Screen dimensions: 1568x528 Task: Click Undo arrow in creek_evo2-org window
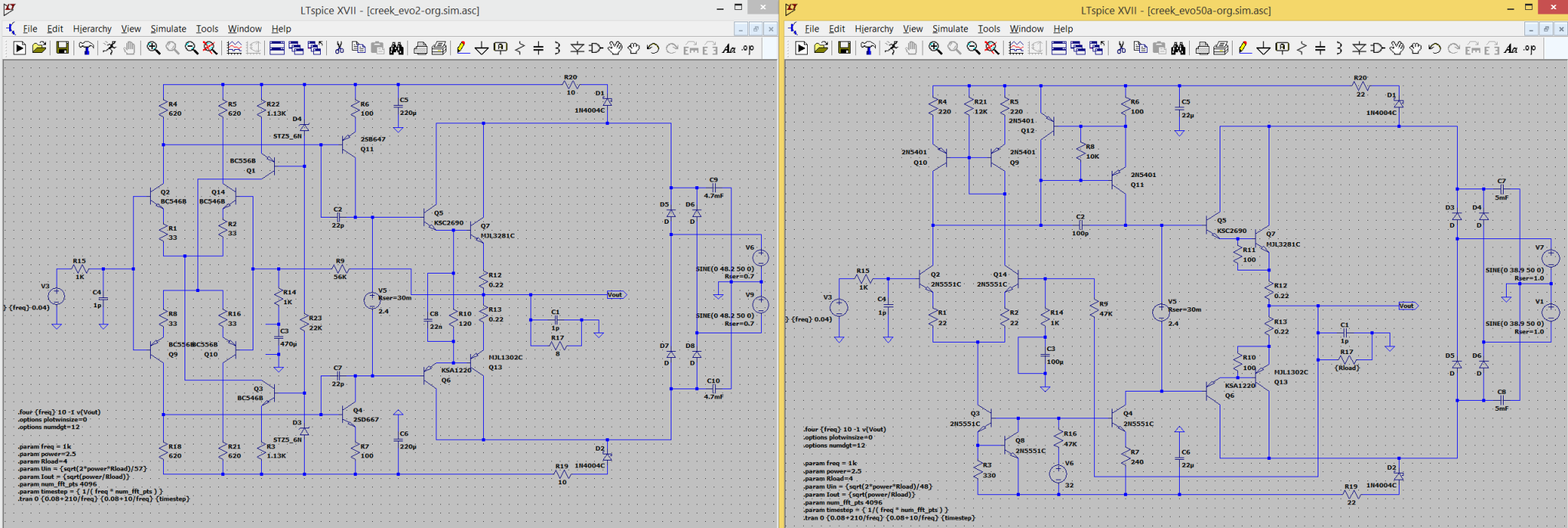click(x=652, y=48)
